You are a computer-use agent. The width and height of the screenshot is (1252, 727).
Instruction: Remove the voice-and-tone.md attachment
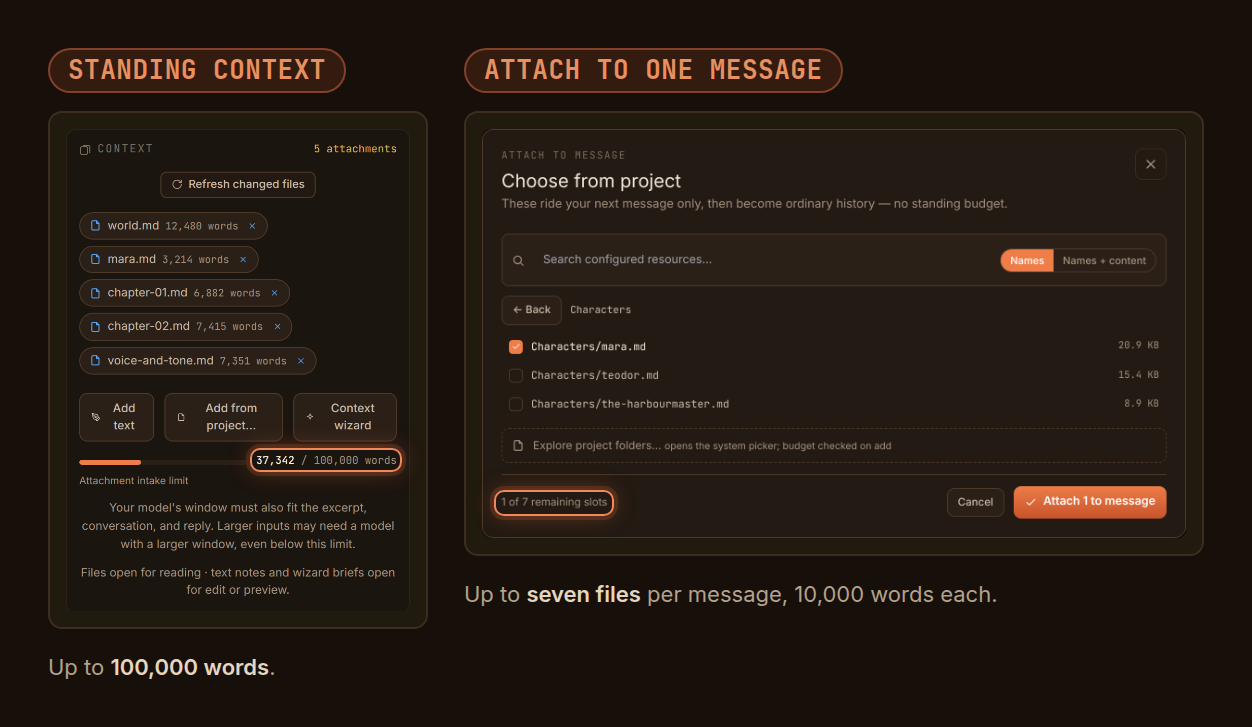[x=301, y=360]
